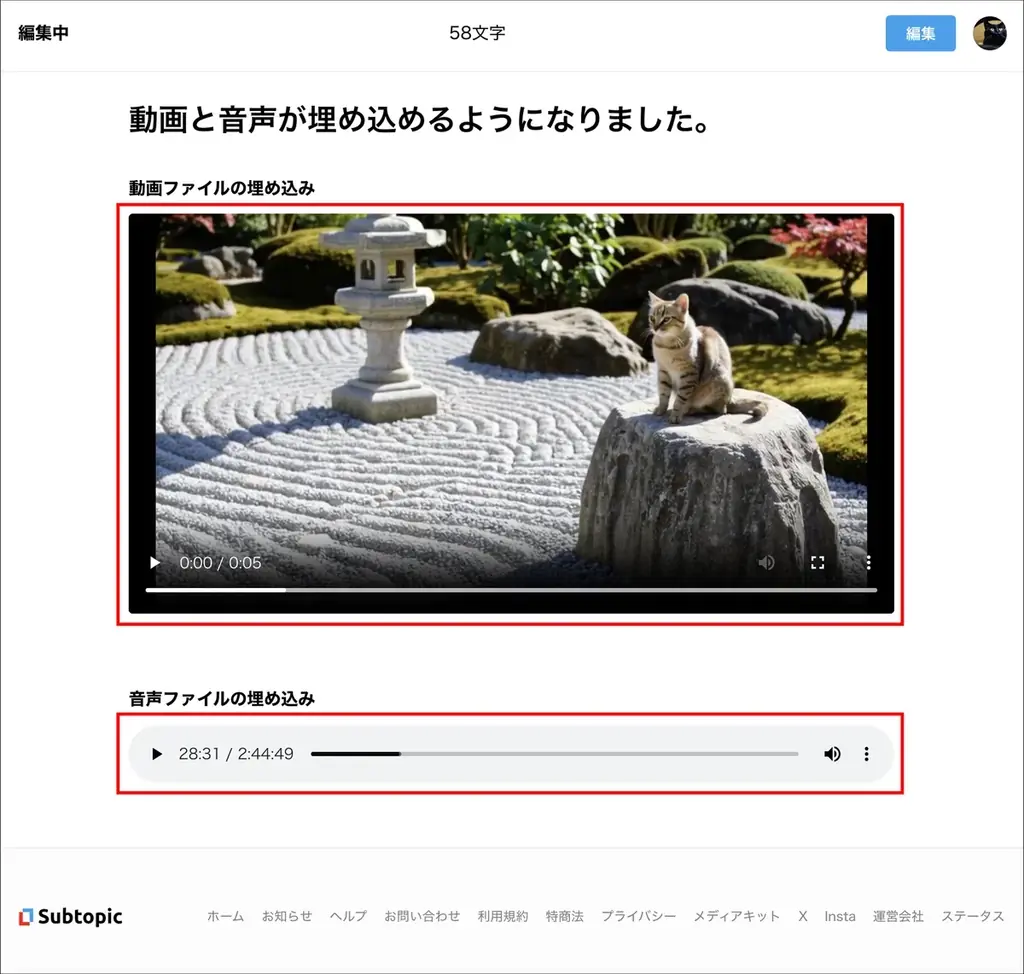The image size is (1024, 974).
Task: Click the Subtopic footer logo
Action: pos(69,916)
